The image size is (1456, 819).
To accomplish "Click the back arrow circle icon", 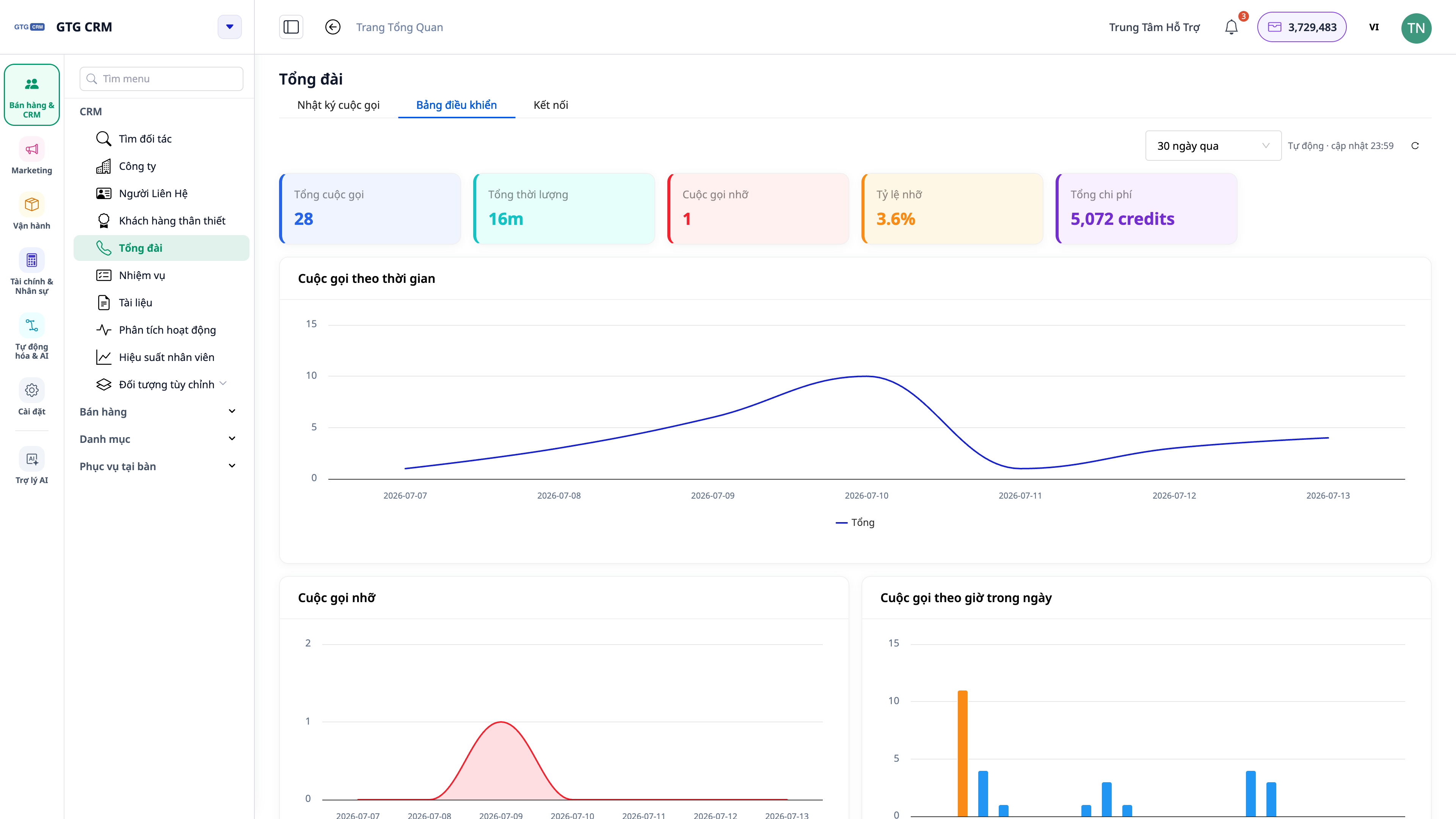I will coord(333,27).
